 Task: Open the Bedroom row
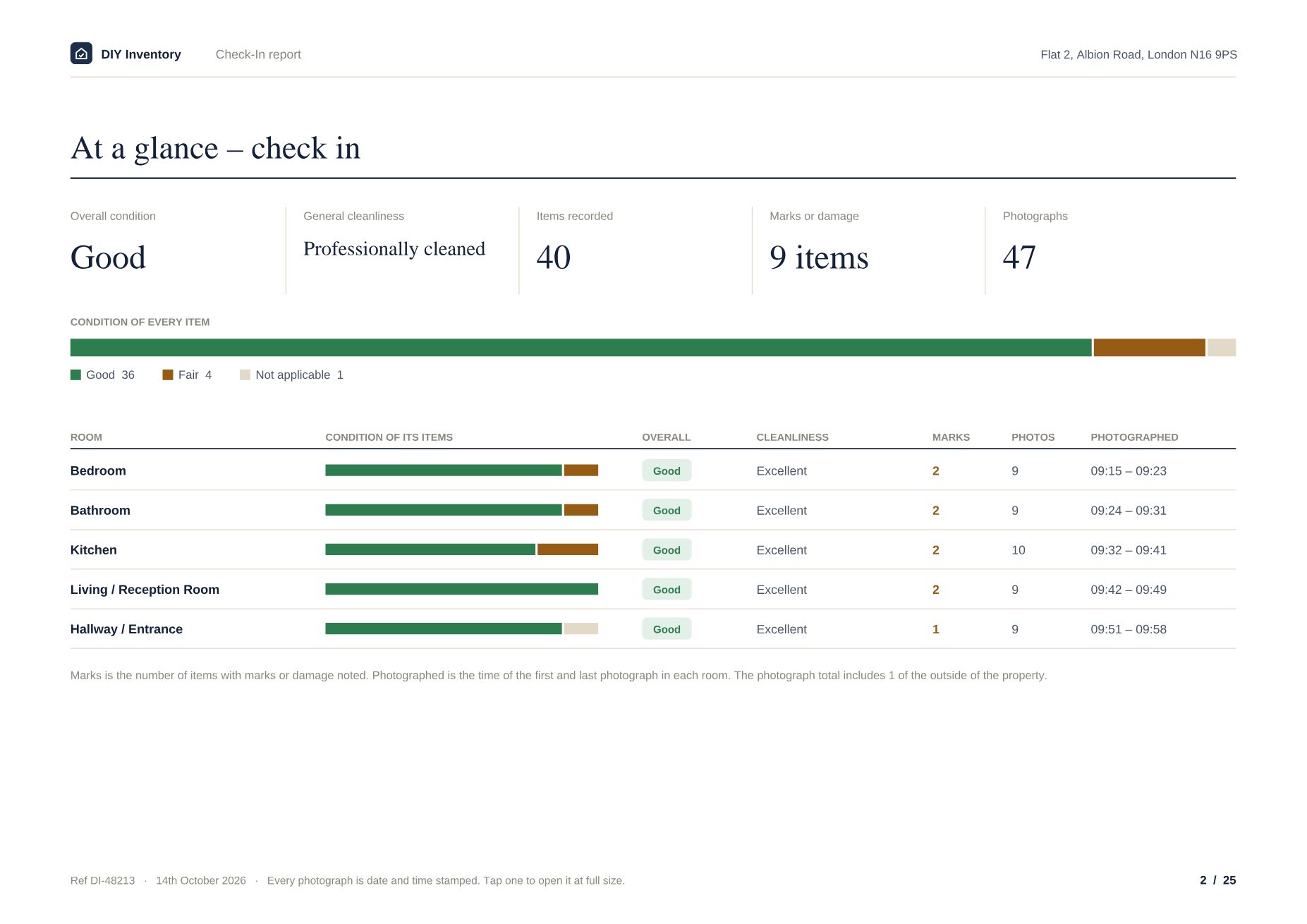653,470
